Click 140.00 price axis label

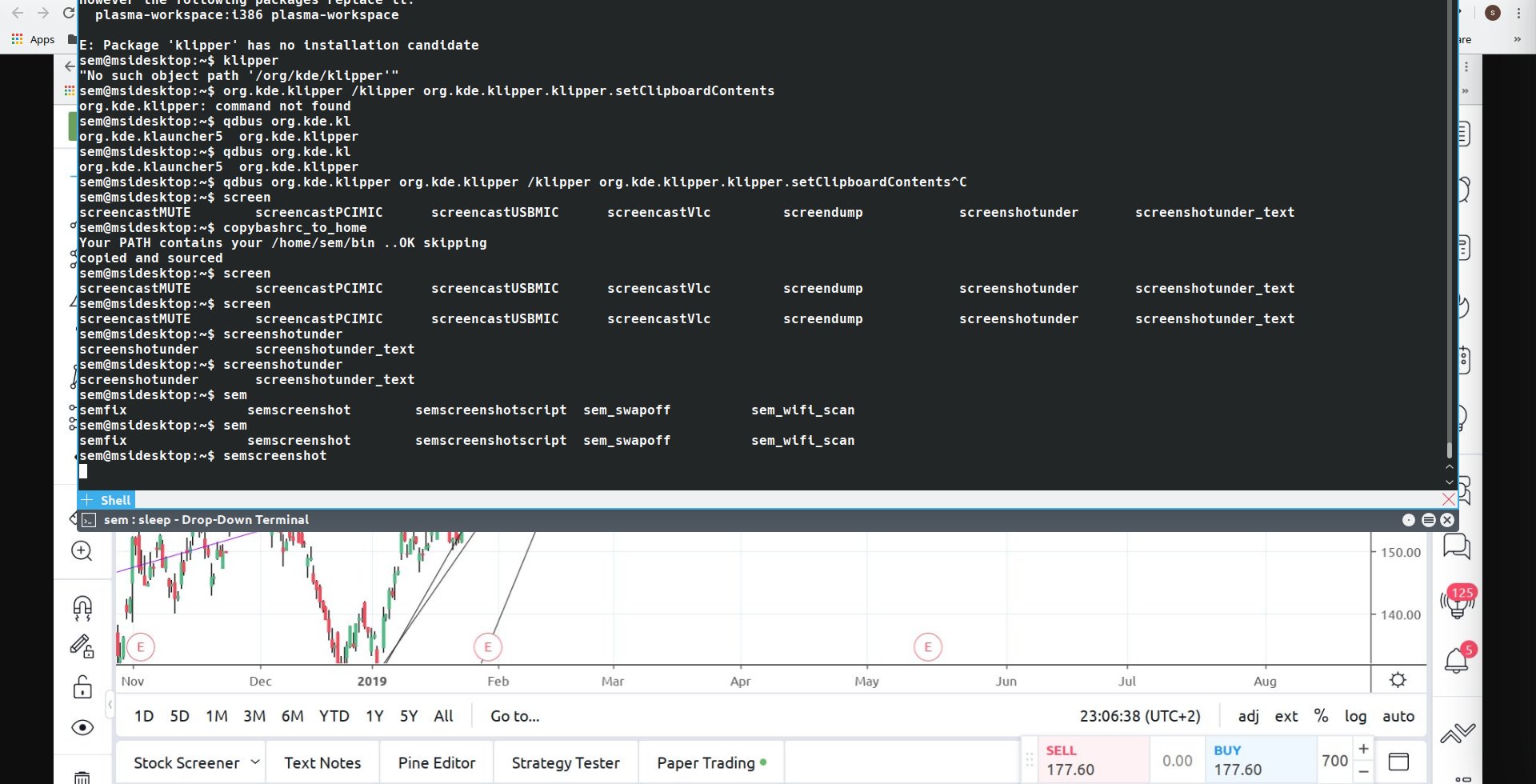tap(1400, 614)
